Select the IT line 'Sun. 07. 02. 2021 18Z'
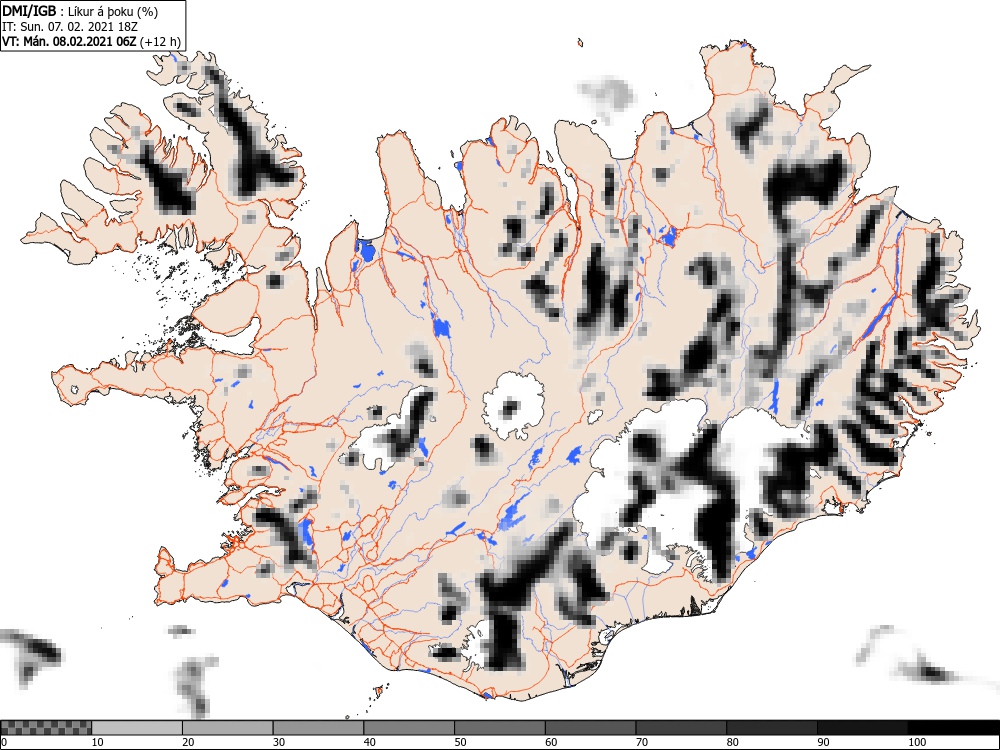The height and width of the screenshot is (750, 1000). pyautogui.click(x=78, y=27)
